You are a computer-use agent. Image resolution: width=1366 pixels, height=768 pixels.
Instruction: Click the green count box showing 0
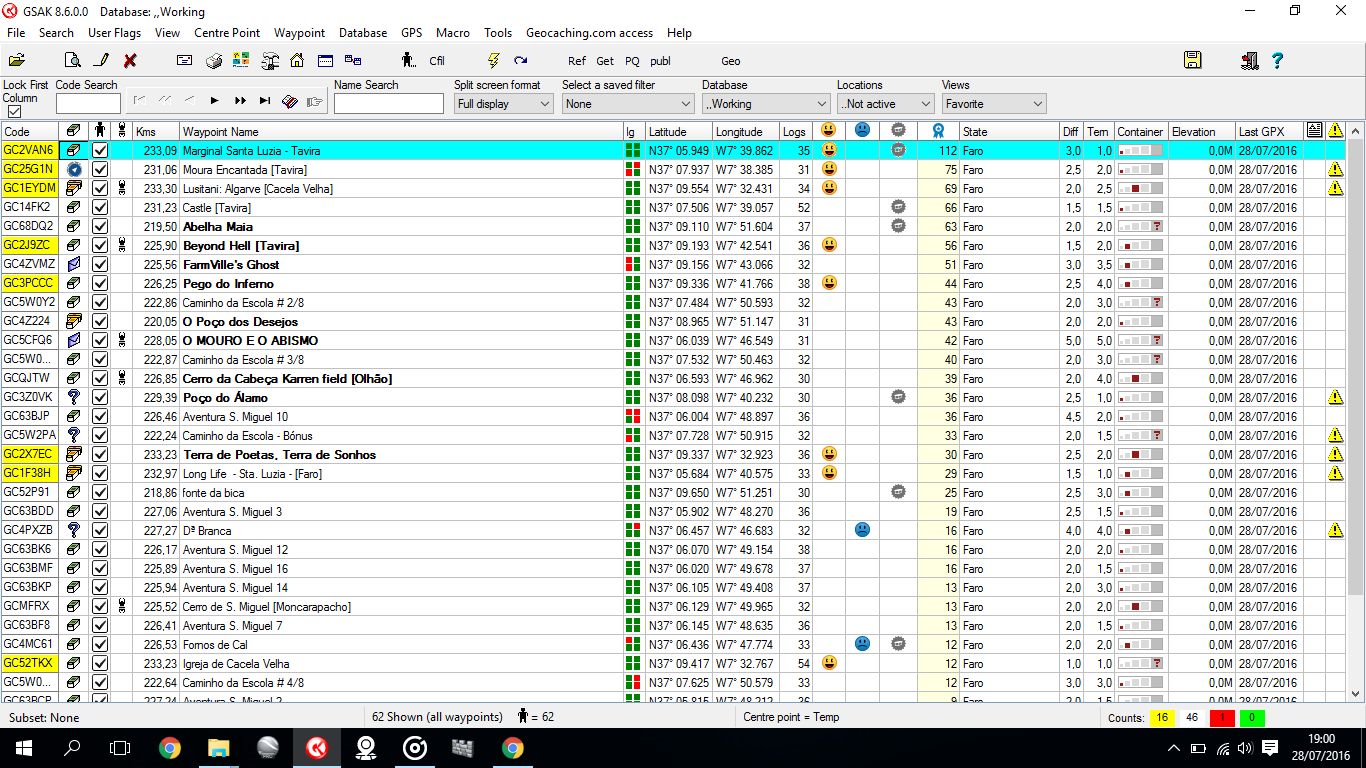[1252, 717]
